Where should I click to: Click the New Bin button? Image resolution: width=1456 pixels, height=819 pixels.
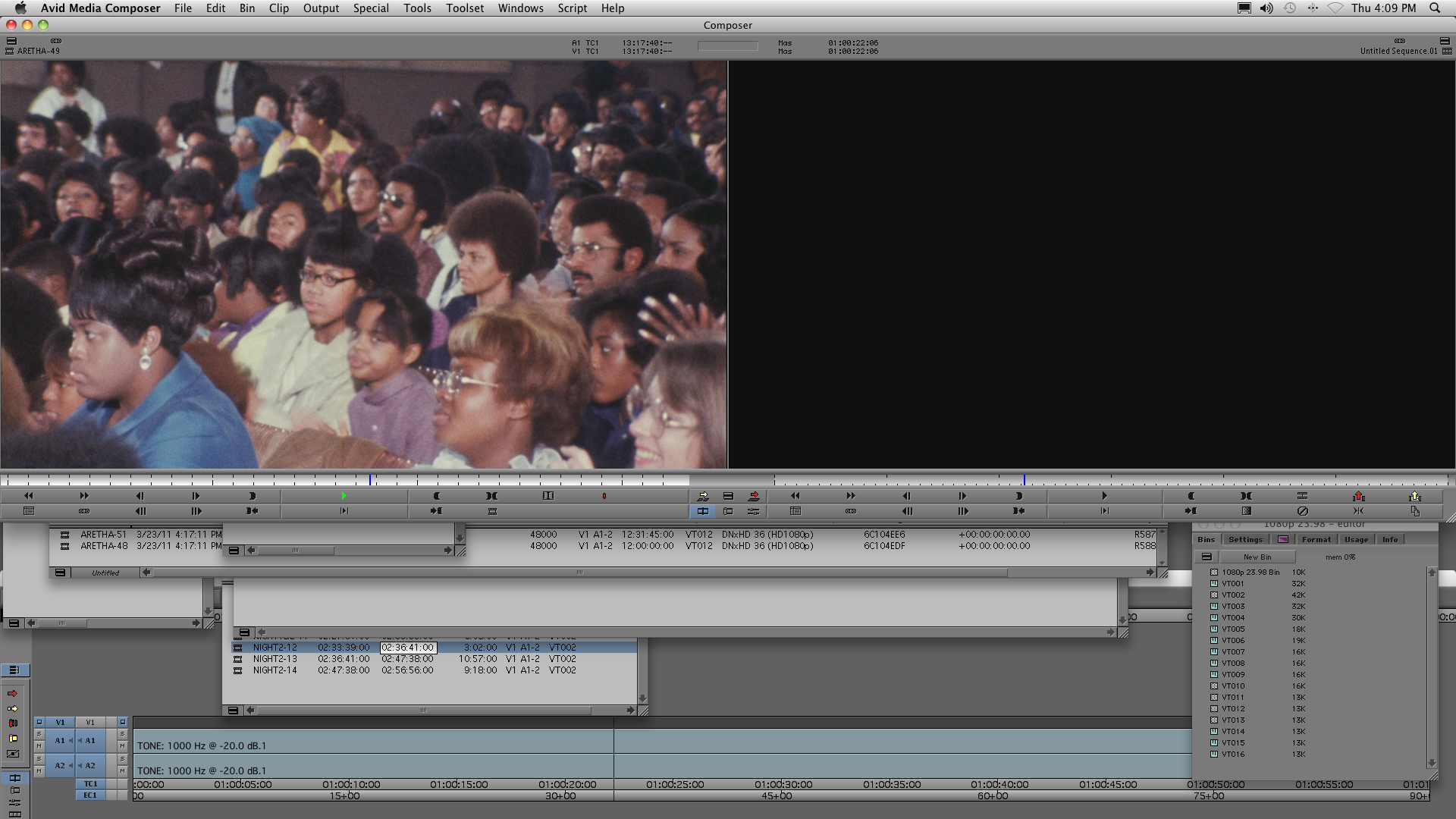click(x=1257, y=557)
